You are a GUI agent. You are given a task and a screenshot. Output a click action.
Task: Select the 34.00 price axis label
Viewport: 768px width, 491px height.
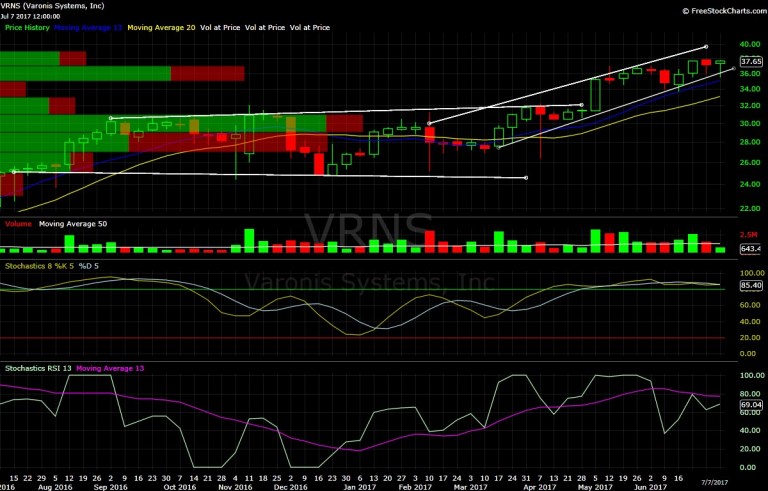pos(750,89)
